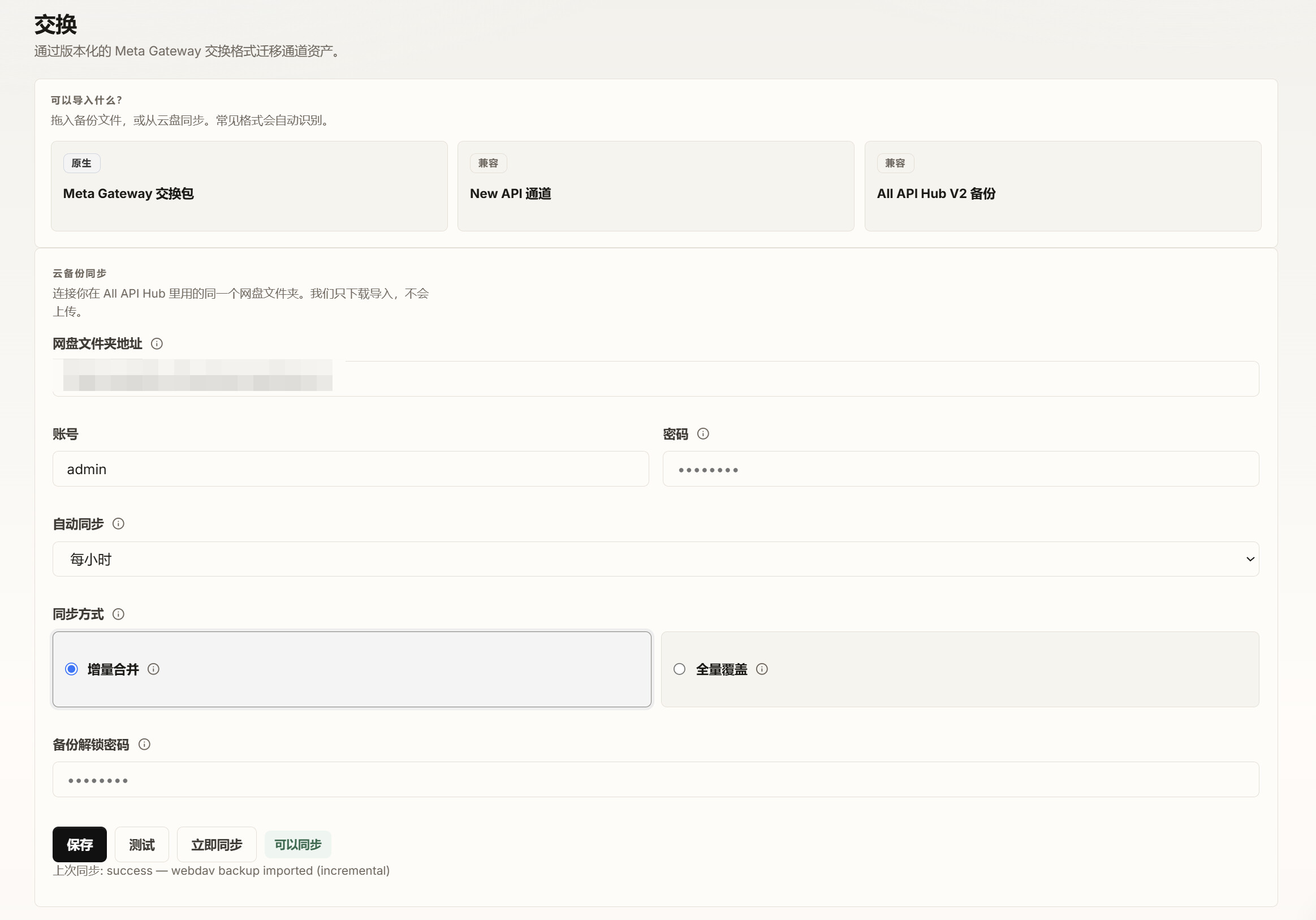The width and height of the screenshot is (1316, 920).
Task: Click info icon beside 增量合并 option
Action: 154,669
